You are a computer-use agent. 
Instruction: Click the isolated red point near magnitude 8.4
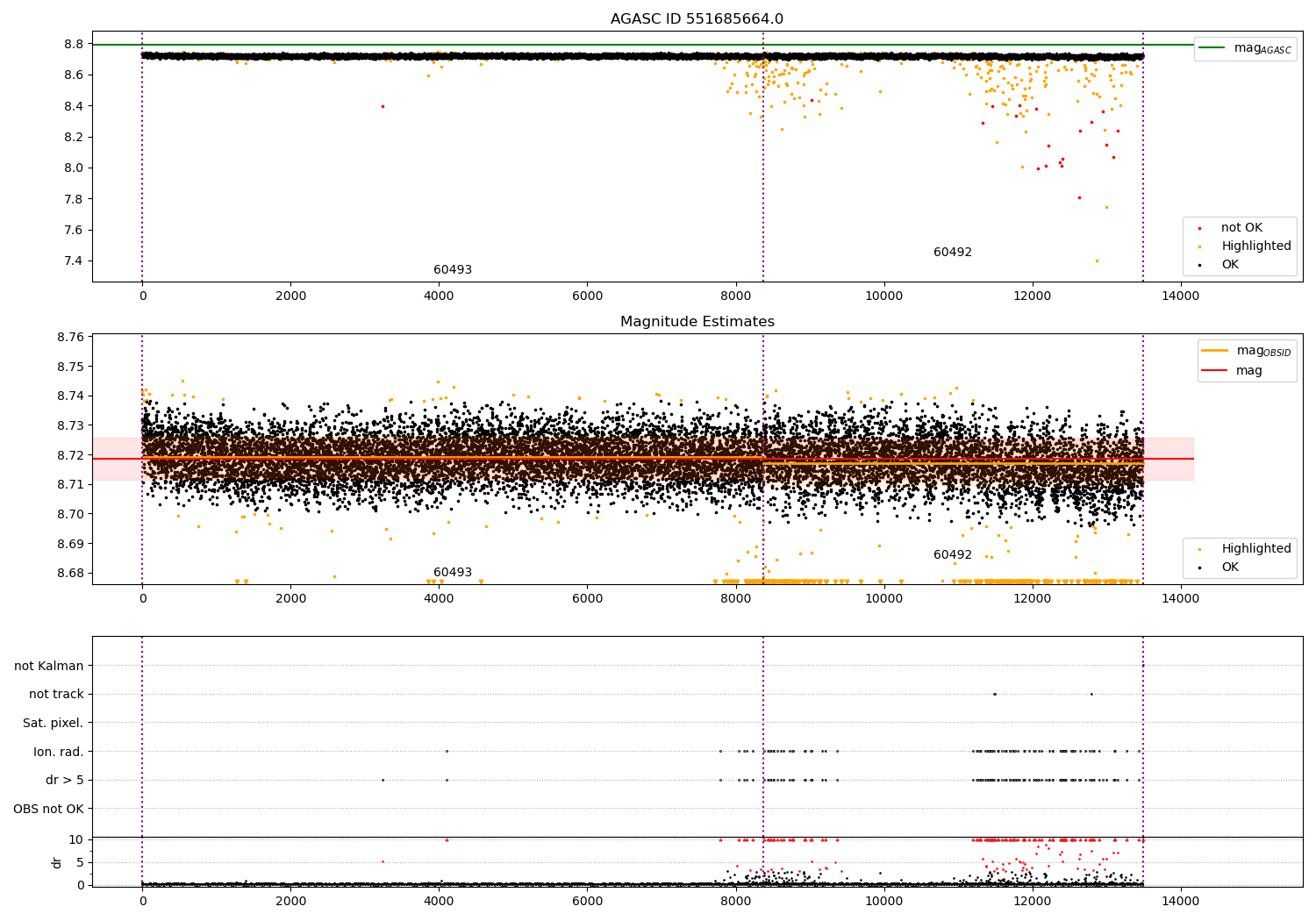click(383, 106)
